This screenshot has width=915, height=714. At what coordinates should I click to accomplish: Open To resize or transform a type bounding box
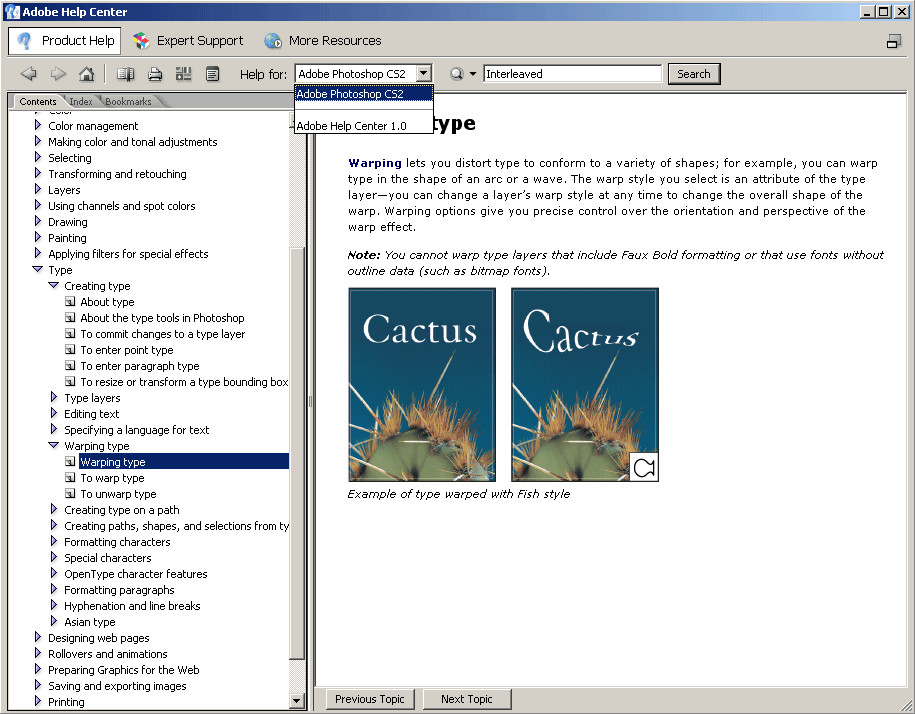(x=184, y=382)
